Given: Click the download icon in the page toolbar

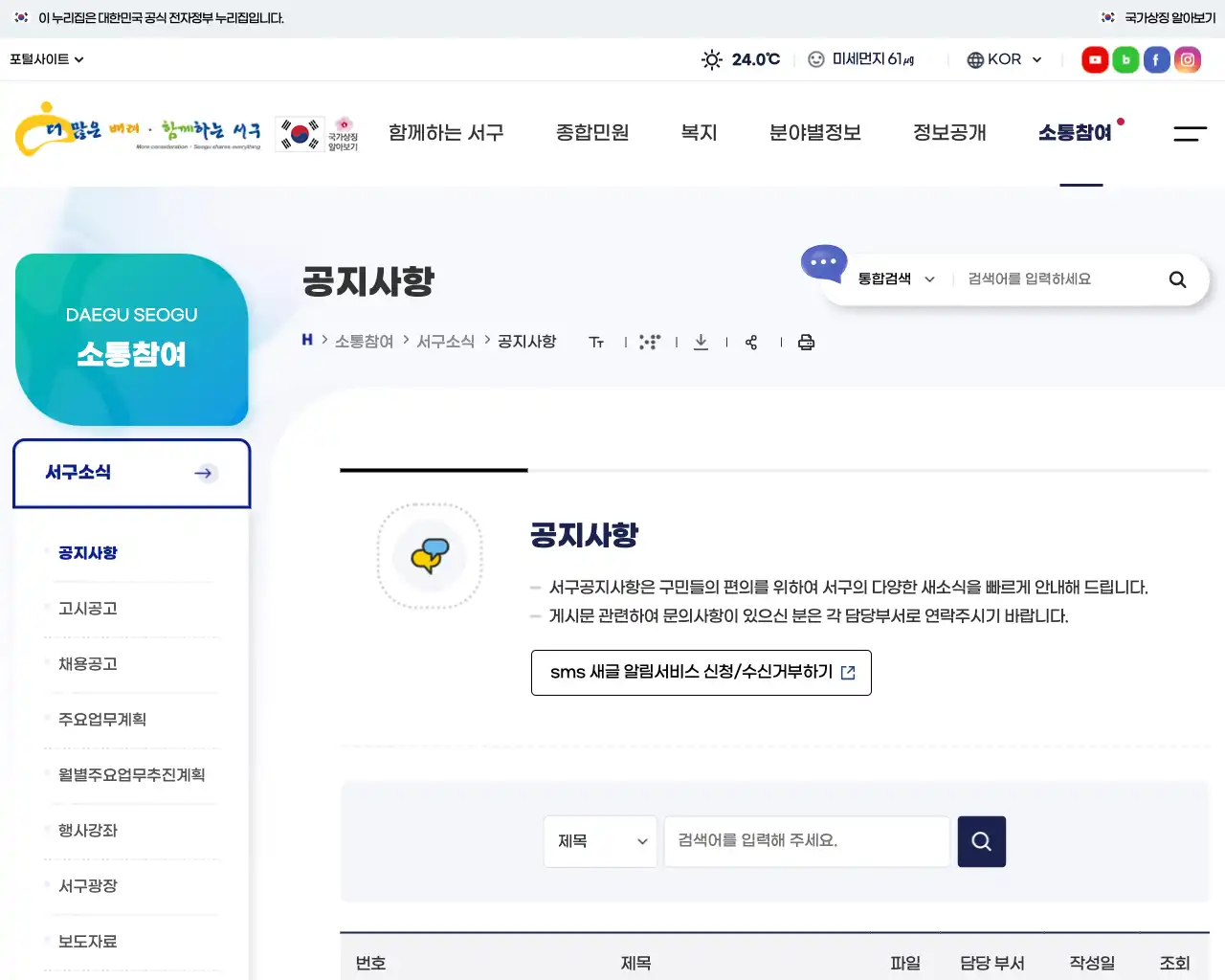Looking at the screenshot, I should [701, 343].
